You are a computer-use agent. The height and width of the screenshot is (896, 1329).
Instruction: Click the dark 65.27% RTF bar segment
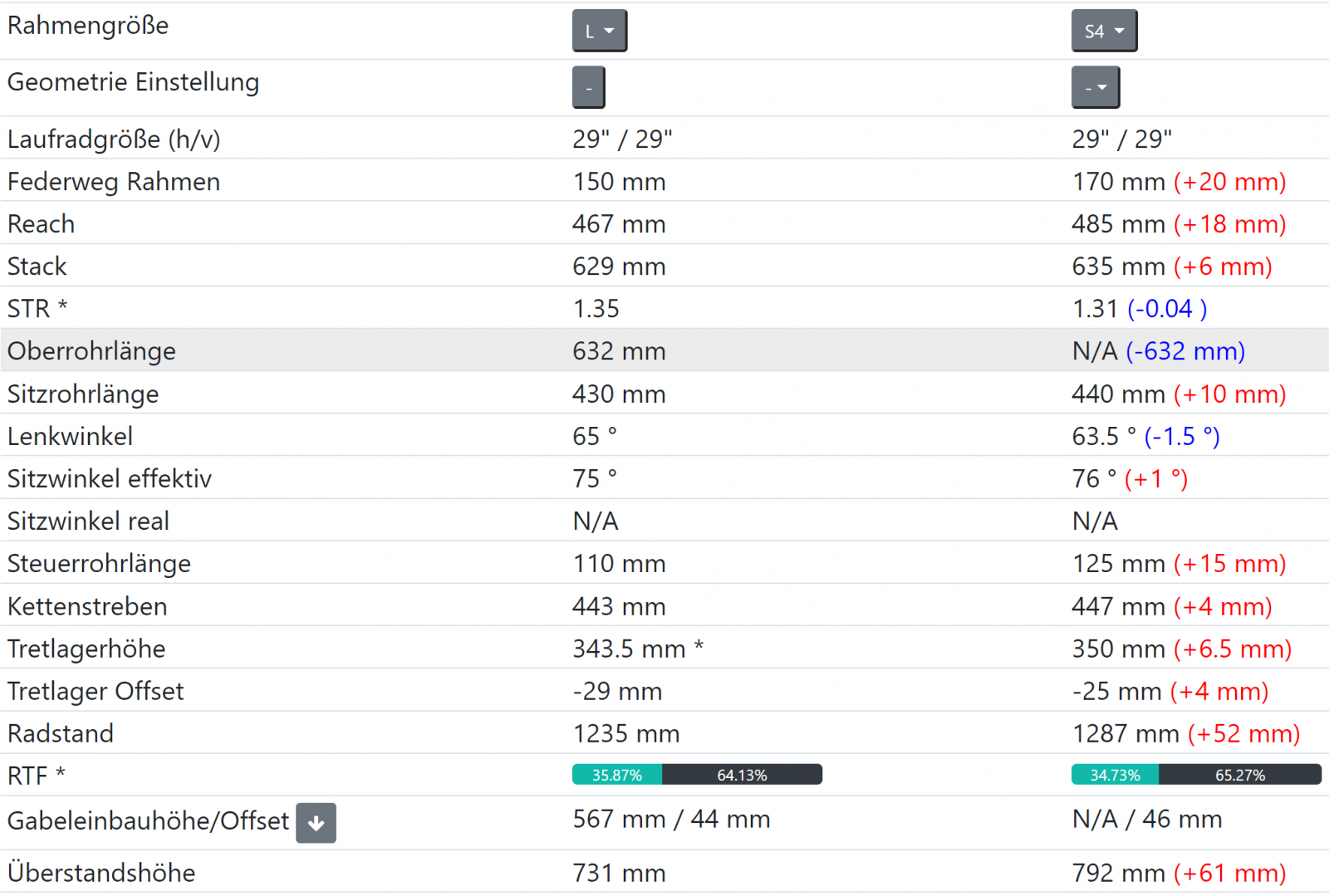click(x=1239, y=775)
